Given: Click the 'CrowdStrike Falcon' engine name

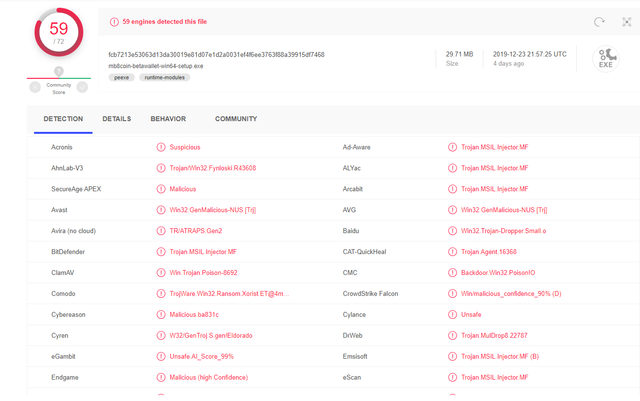Looking at the screenshot, I should pyautogui.click(x=370, y=294).
